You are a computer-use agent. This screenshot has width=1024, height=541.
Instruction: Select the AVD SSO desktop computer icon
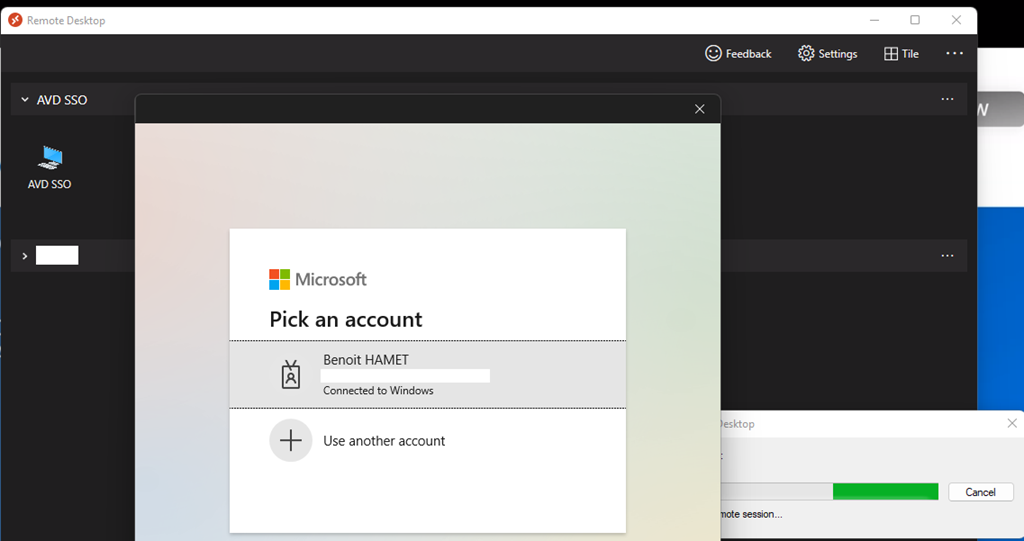click(49, 160)
